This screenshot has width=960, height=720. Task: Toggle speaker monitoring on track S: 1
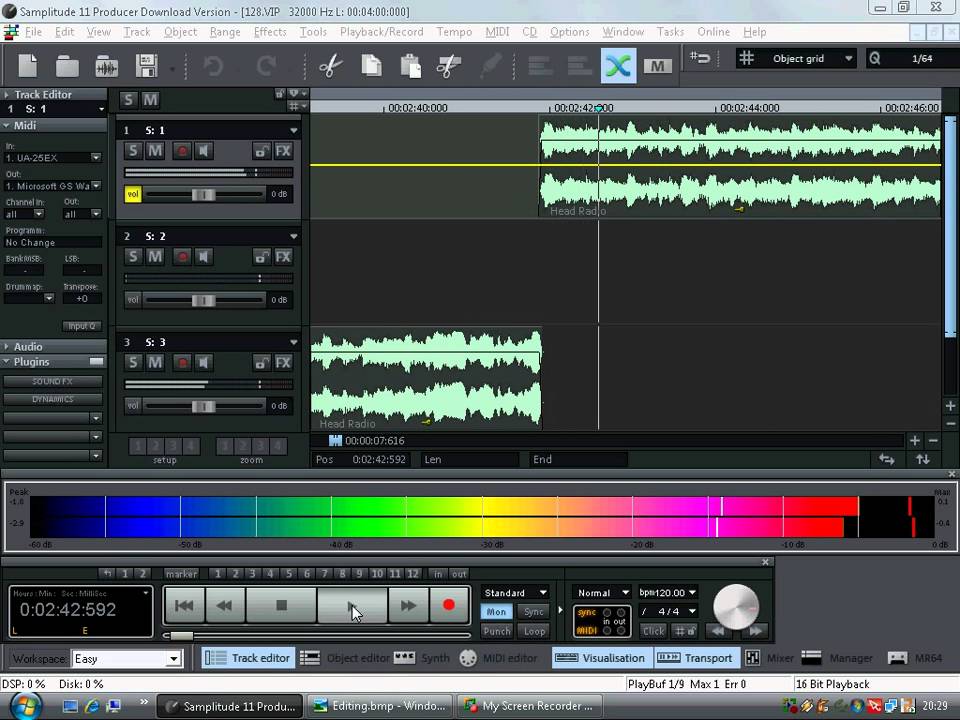pos(204,151)
